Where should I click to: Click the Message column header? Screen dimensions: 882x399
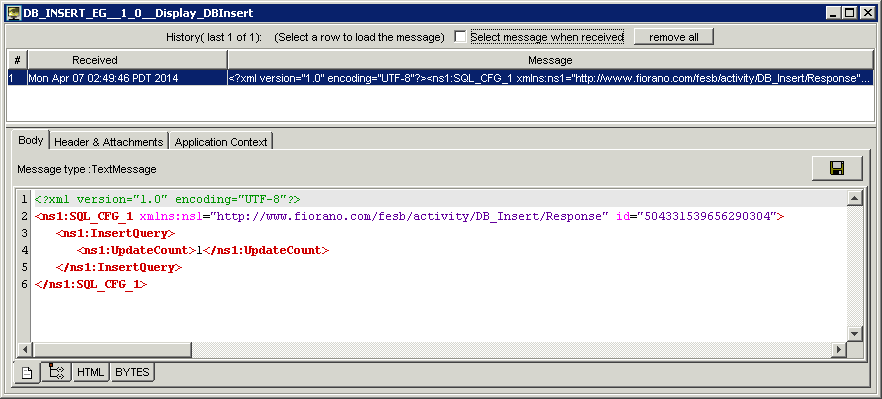click(x=550, y=60)
